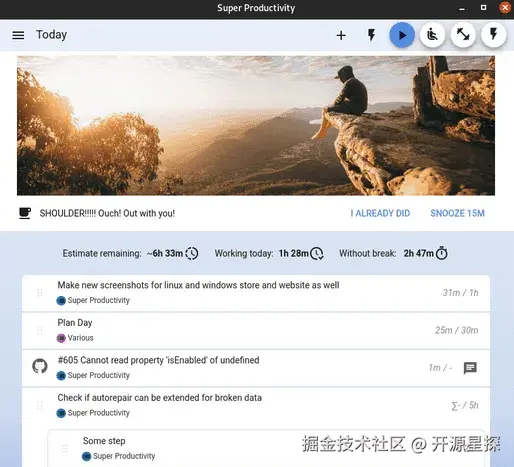
Task: Click the Without break stopwatch icon
Action: click(x=442, y=253)
